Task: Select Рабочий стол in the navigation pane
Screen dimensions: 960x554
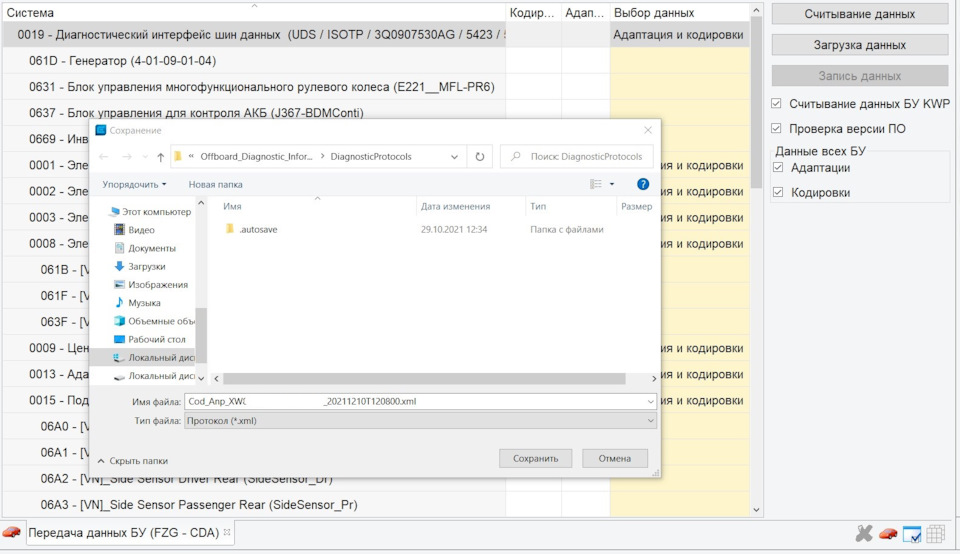Action: pos(157,339)
